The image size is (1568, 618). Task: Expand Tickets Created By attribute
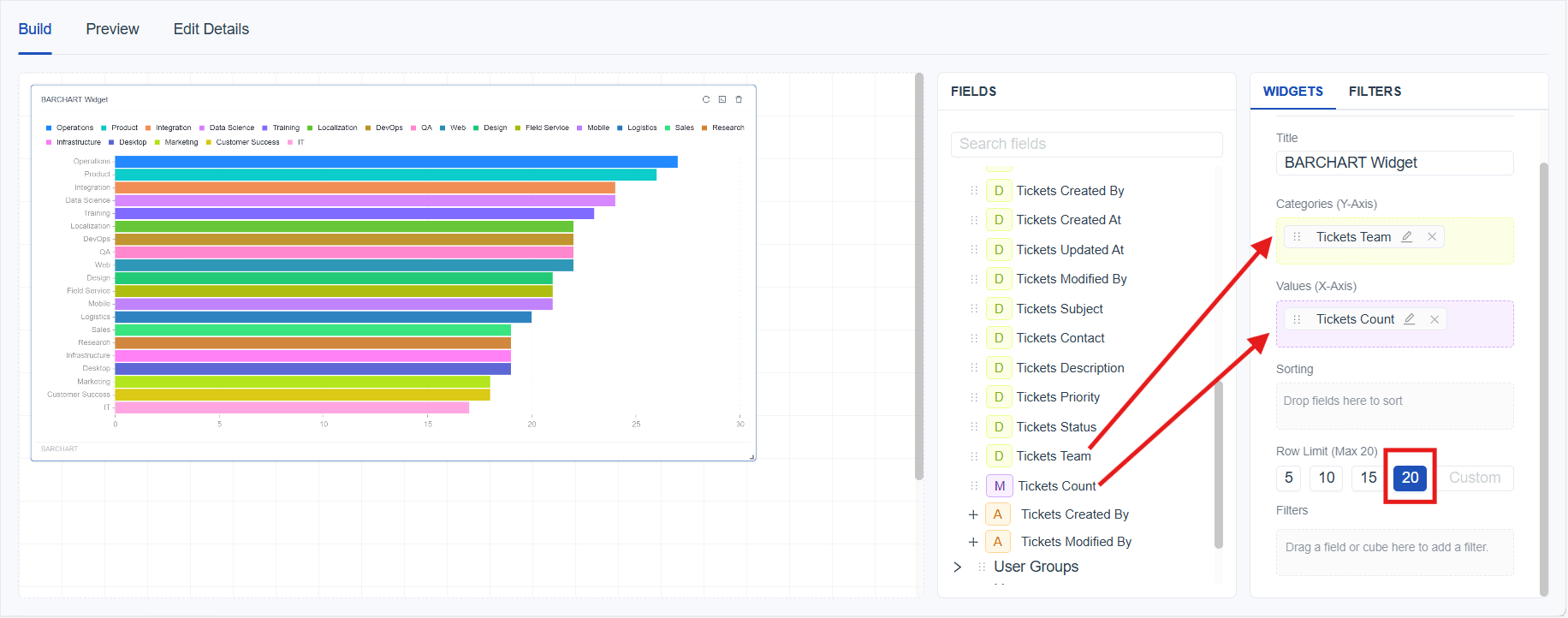pyautogui.click(x=973, y=514)
